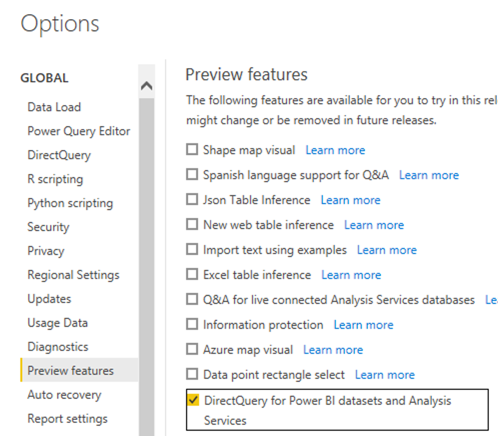Select Usage Data options

pos(57,323)
